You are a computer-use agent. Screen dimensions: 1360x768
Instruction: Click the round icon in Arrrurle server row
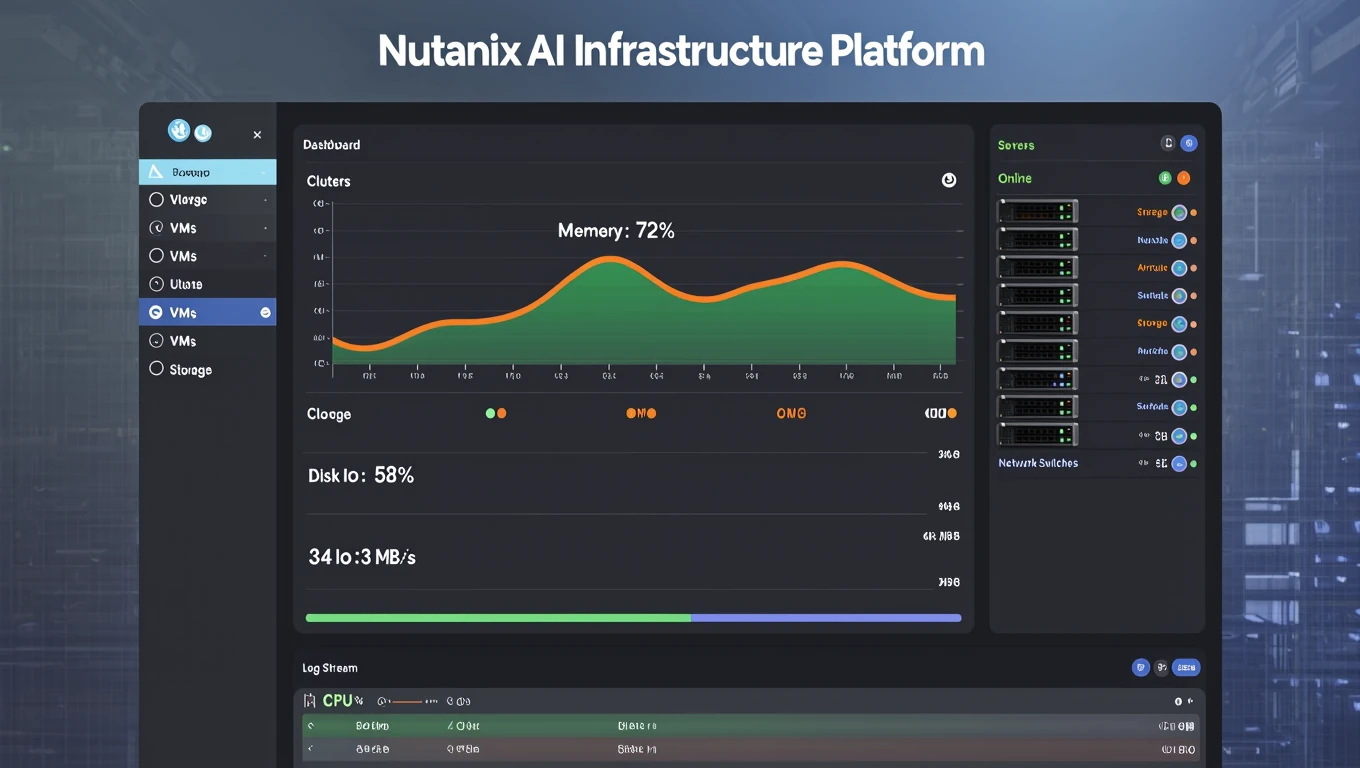(1179, 268)
